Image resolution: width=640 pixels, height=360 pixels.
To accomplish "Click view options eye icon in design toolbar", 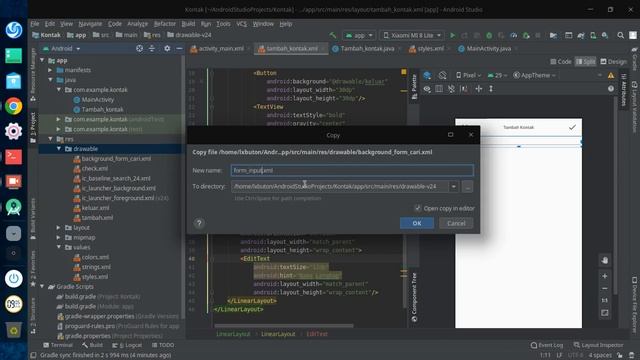I will click(x=427, y=89).
